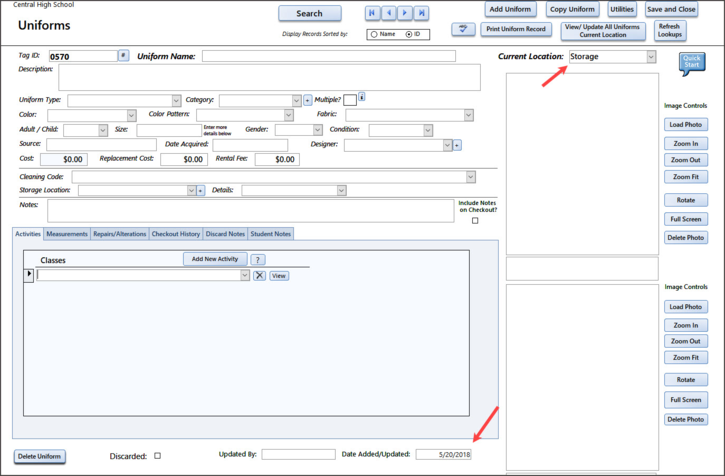725x476 pixels.
Task: Click the Add Uniform button
Action: point(510,9)
